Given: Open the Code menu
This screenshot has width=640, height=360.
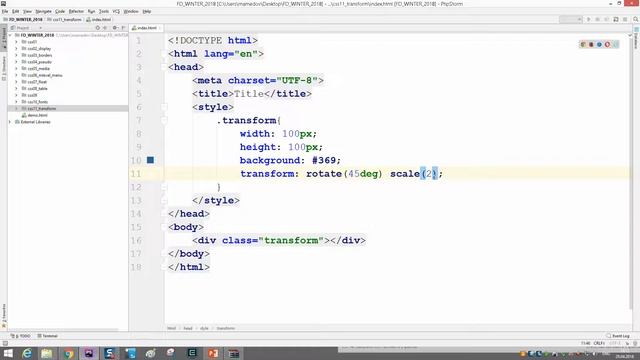Looking at the screenshot, I should (60, 11).
